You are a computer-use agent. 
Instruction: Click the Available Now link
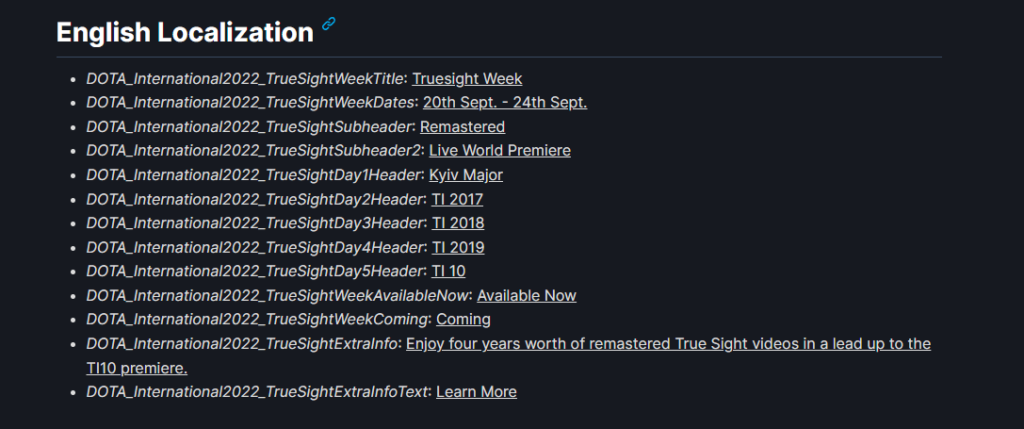coord(527,295)
